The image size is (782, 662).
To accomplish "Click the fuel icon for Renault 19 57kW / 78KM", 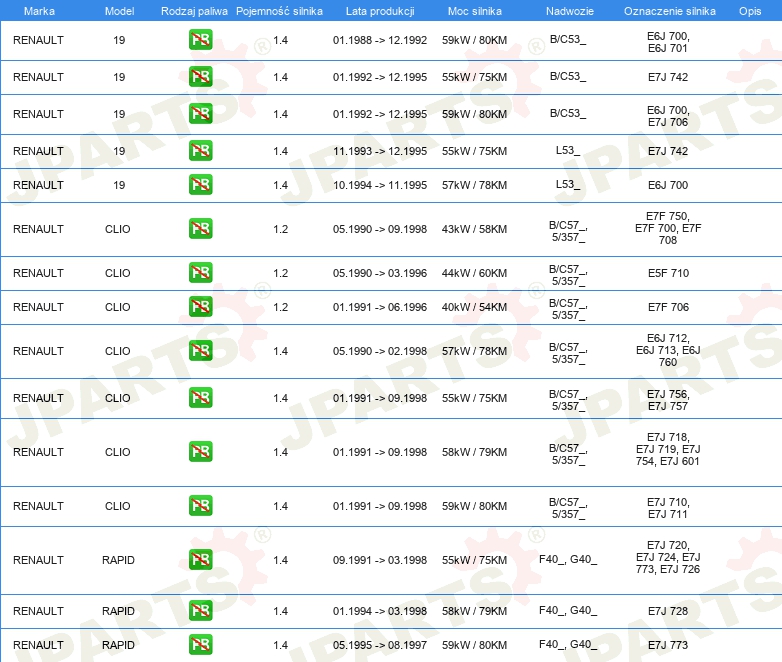I will click(x=200, y=185).
